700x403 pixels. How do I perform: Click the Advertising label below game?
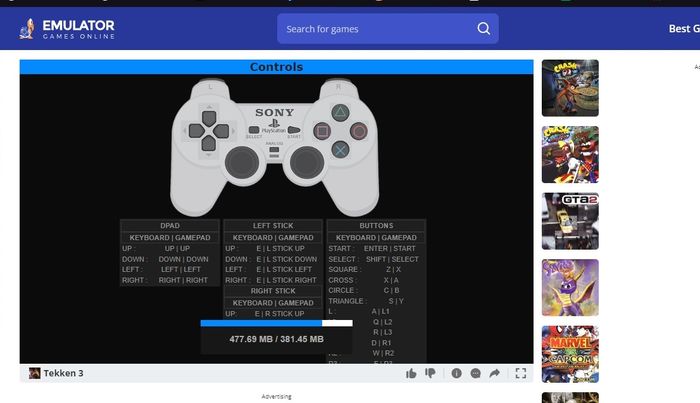276,396
